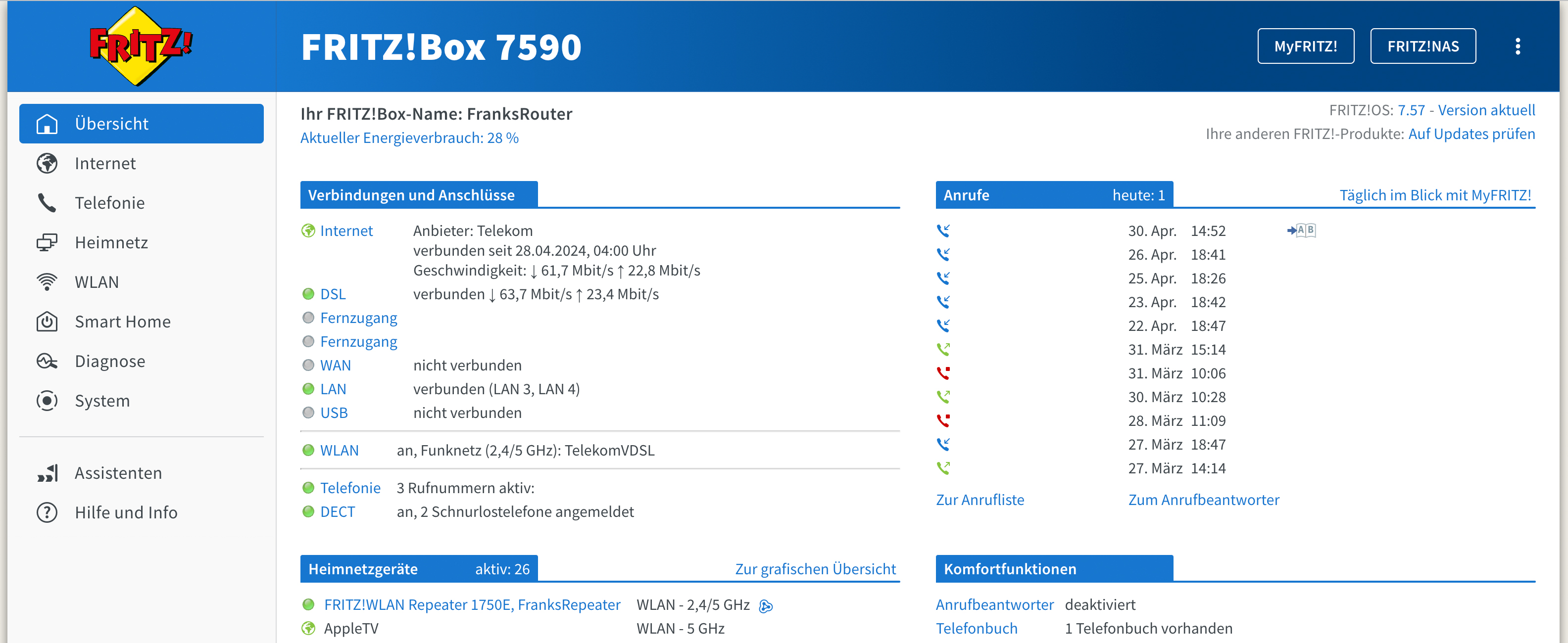This screenshot has height=643, width=1568.
Task: Click missed call icon for 31. März 10:06
Action: click(x=943, y=373)
